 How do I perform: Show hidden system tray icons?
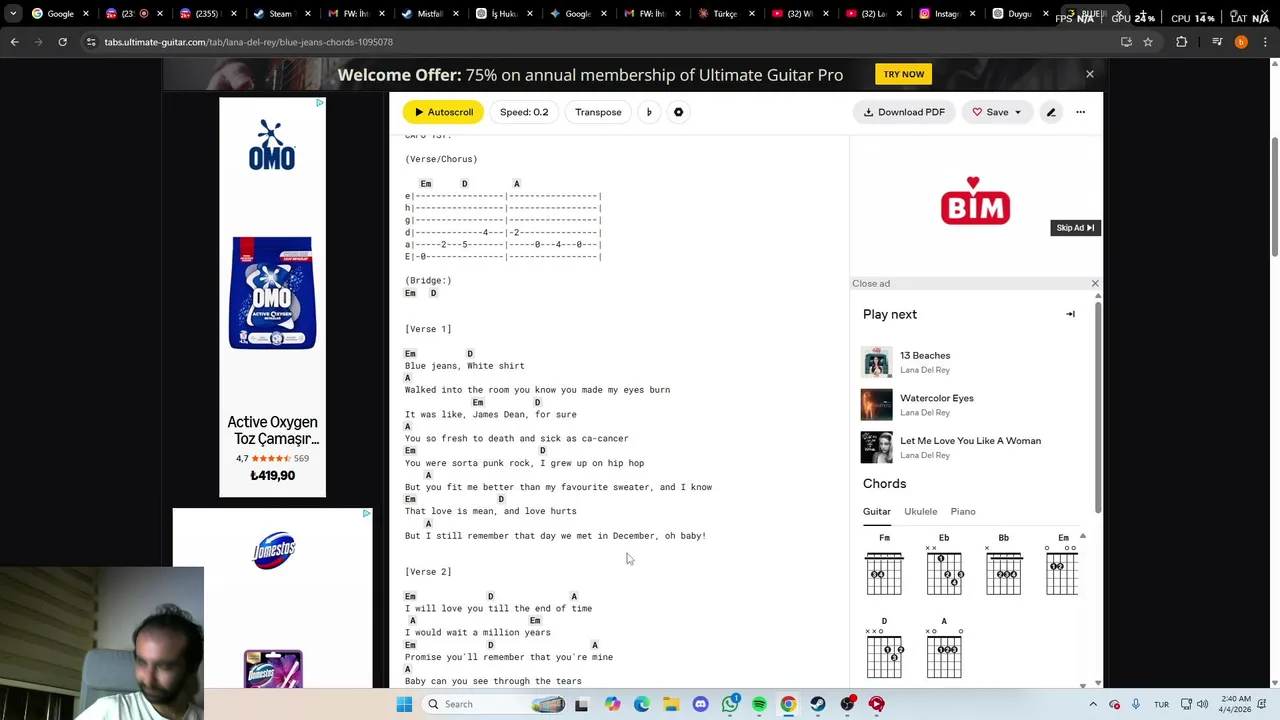pyautogui.click(x=1092, y=704)
